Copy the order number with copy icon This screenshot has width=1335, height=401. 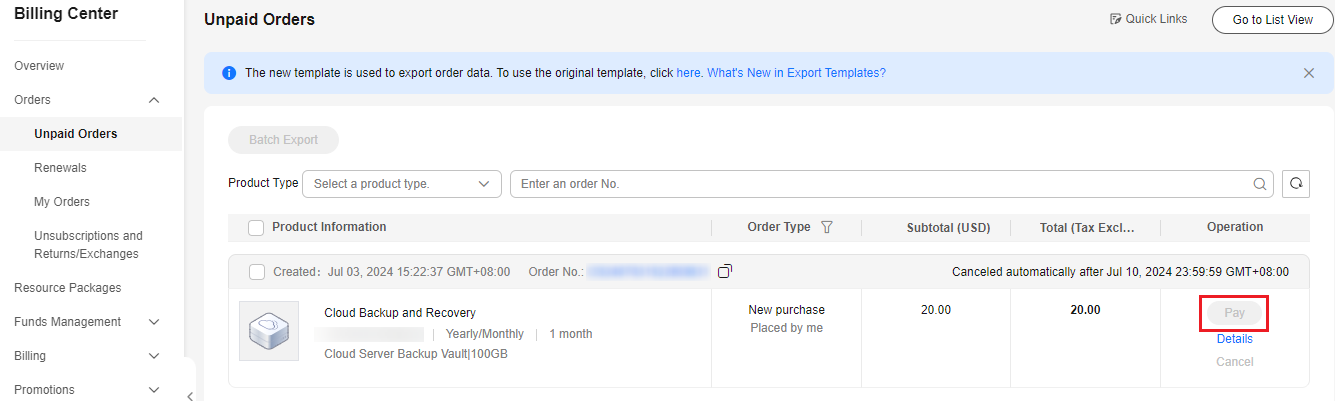725,271
